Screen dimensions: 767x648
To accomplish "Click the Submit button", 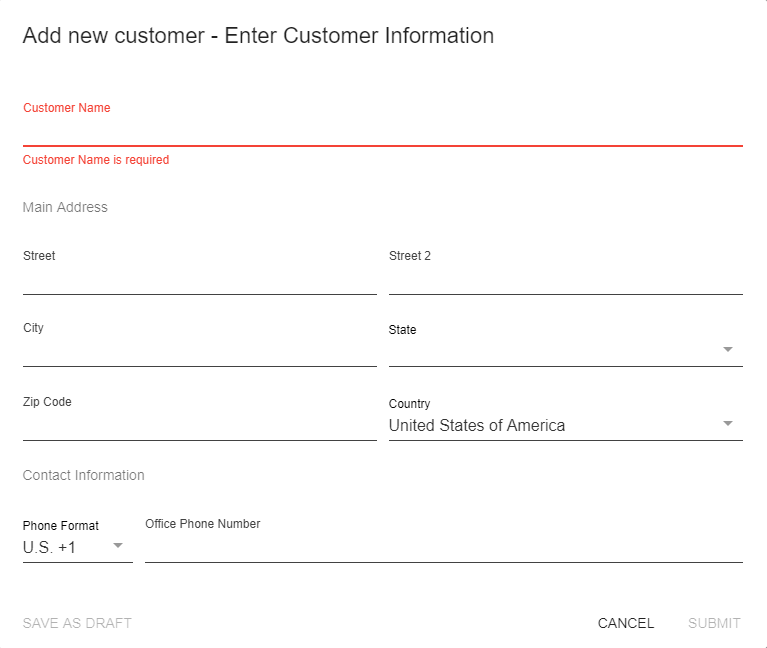I will coord(714,623).
